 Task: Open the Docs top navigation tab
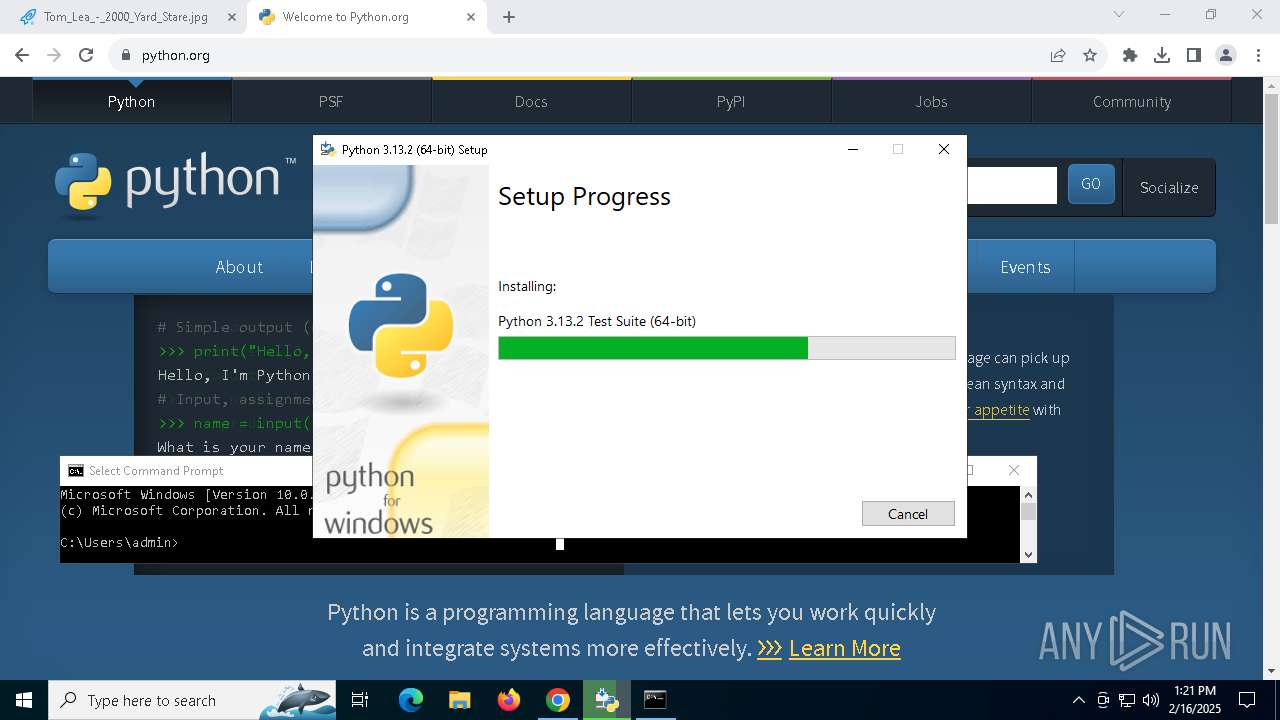coord(531,101)
